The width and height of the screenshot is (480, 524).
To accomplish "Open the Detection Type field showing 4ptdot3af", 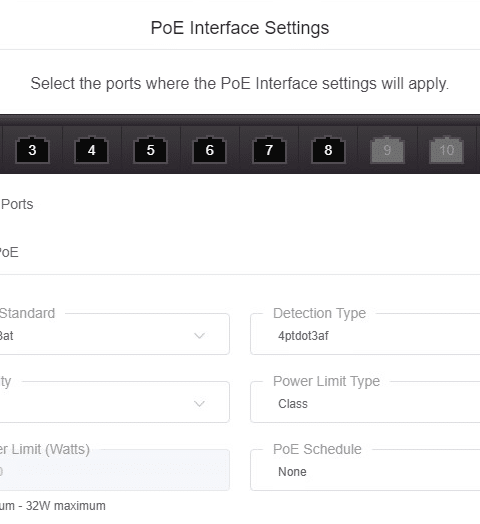I will (365, 334).
